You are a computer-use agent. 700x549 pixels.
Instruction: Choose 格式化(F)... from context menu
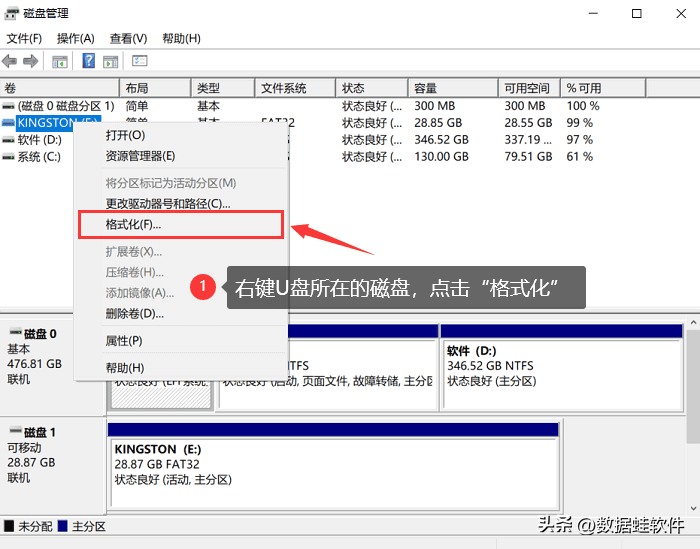[133, 225]
